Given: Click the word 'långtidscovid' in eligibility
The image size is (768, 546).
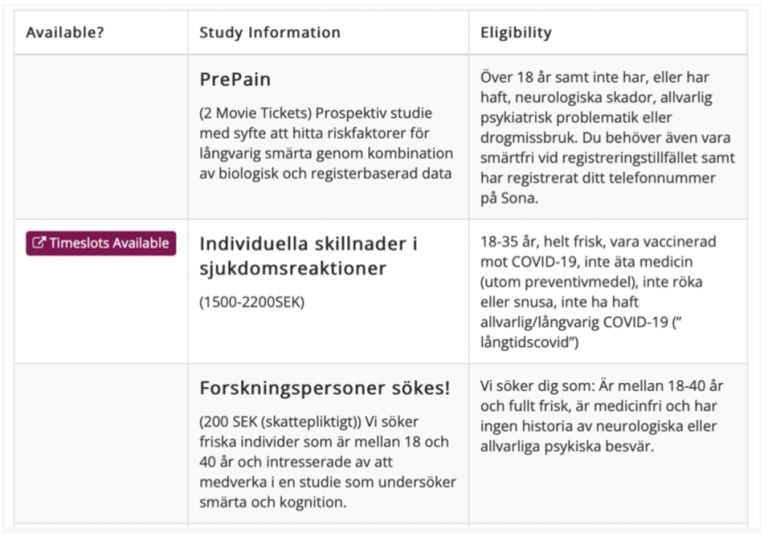Looking at the screenshot, I should [530, 343].
